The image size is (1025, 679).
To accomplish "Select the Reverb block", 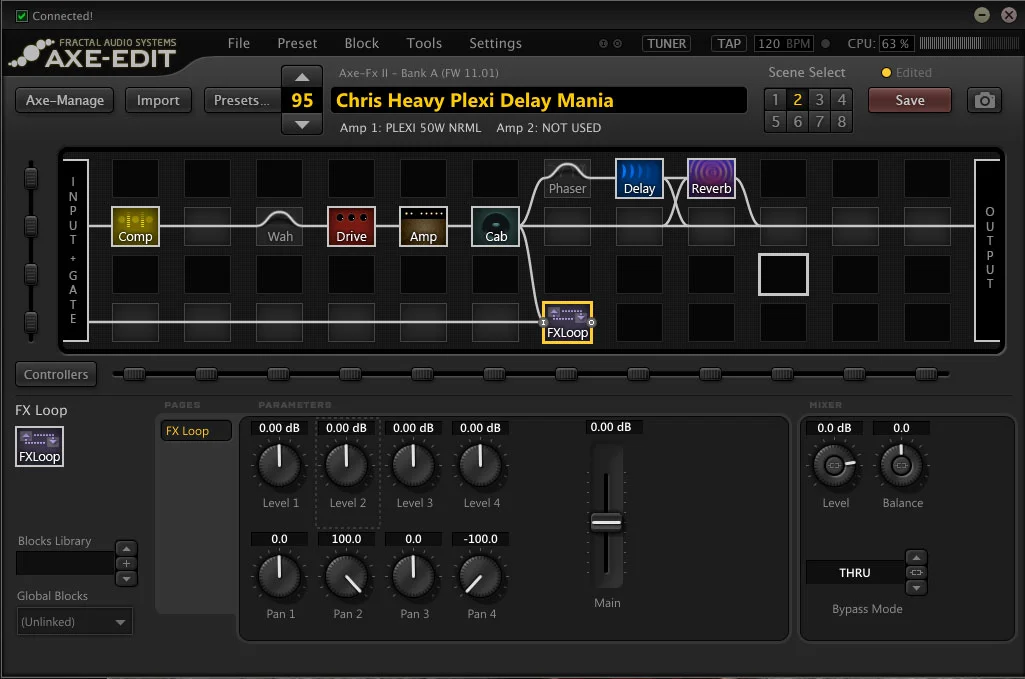I will pos(711,178).
